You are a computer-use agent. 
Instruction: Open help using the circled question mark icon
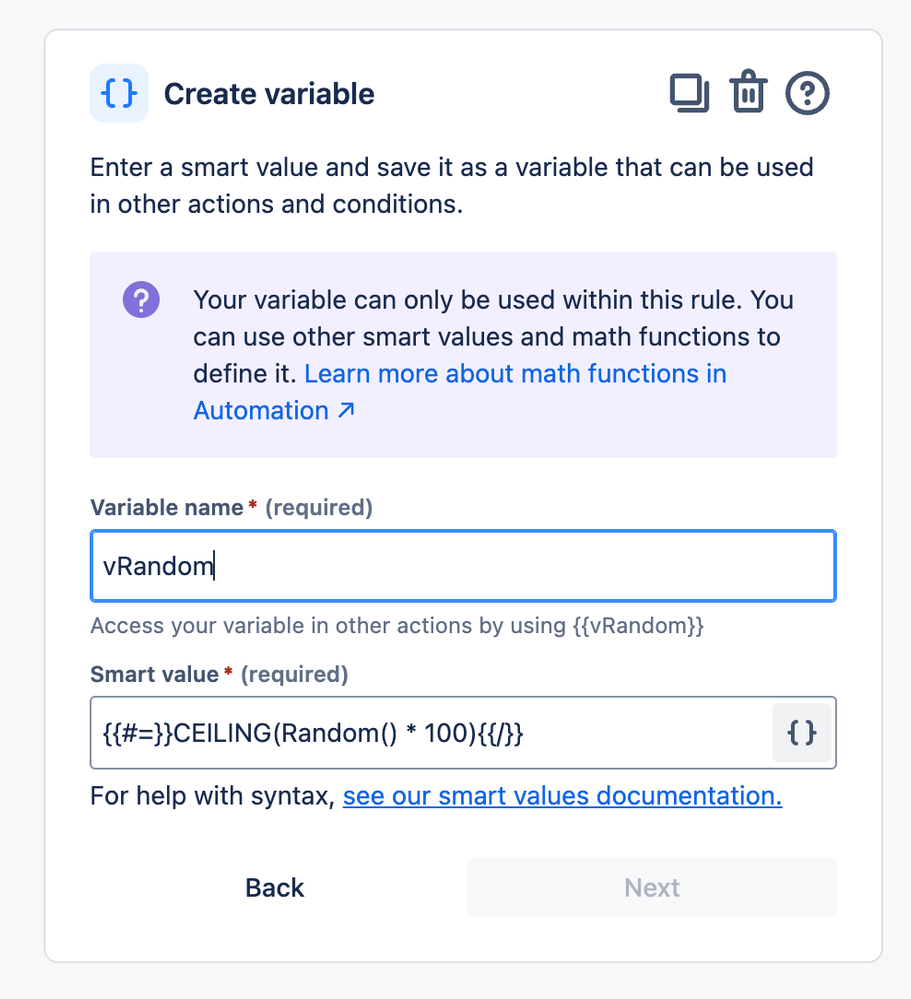click(807, 93)
